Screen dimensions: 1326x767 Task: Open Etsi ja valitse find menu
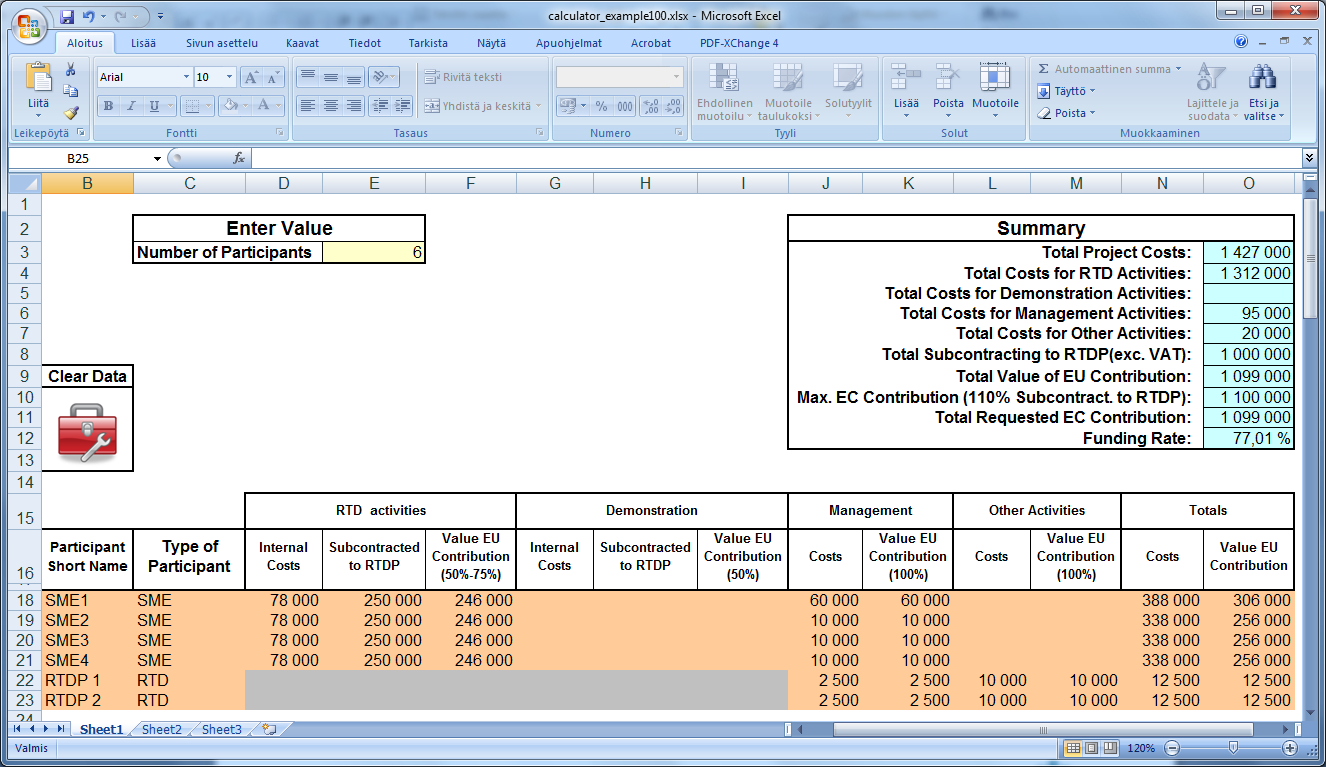pyautogui.click(x=1263, y=92)
